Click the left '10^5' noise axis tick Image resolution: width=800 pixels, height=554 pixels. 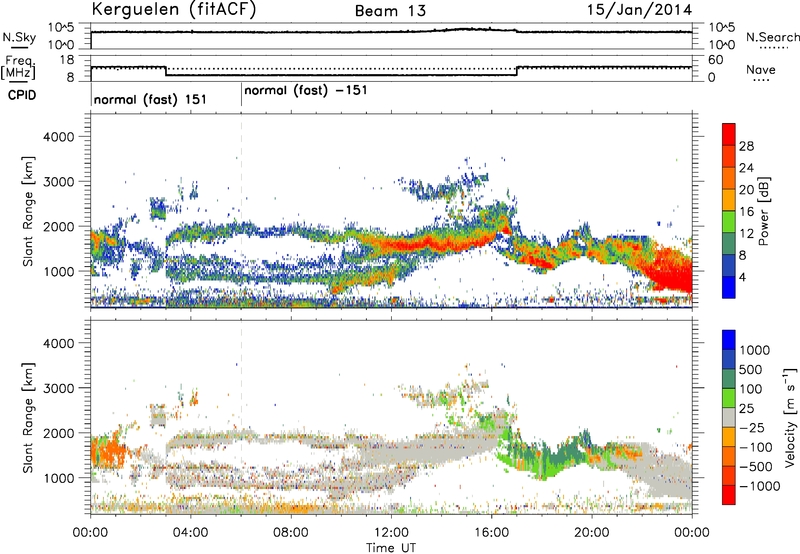[x=61, y=27]
